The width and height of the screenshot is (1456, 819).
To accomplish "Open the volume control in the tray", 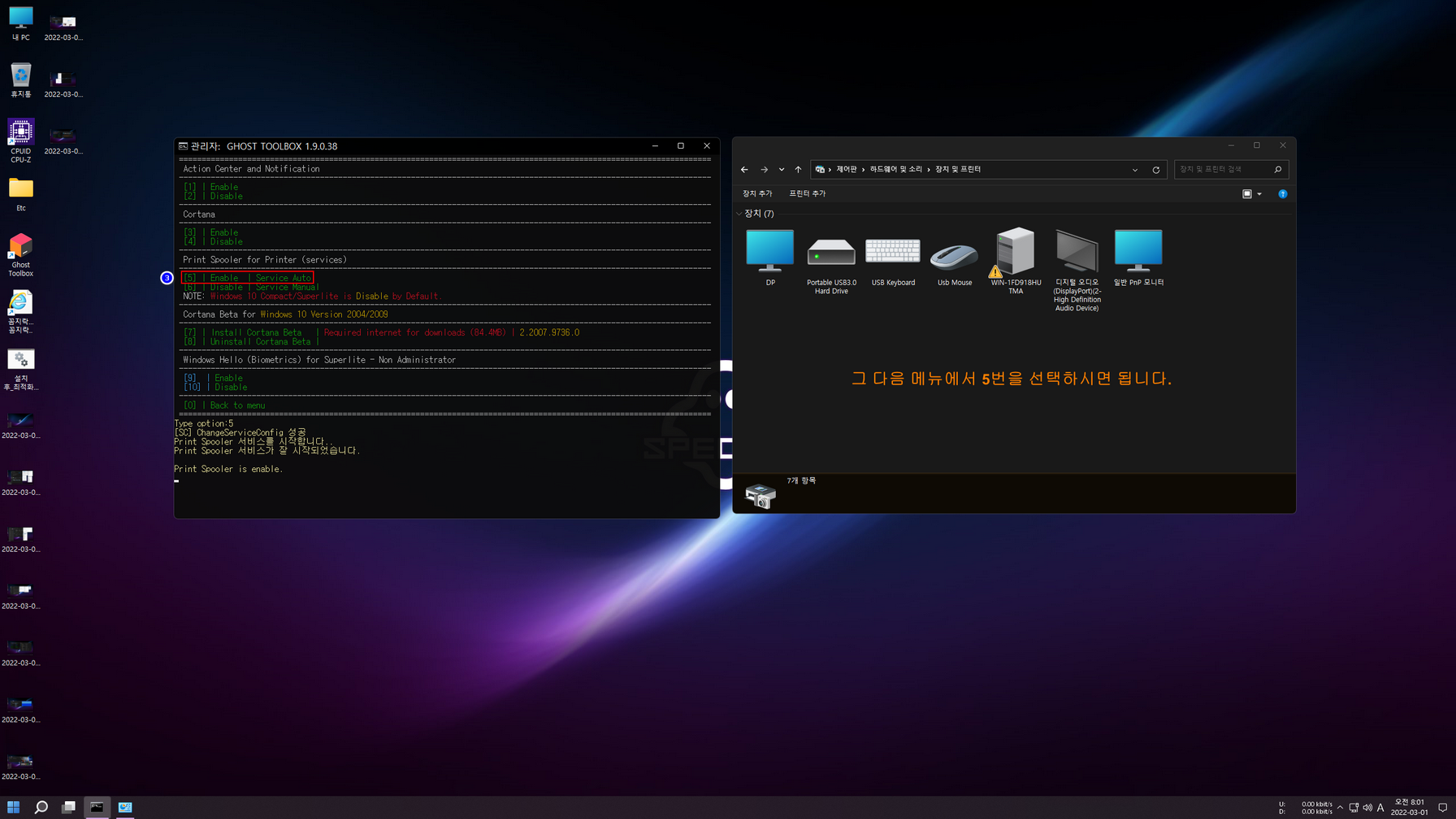I will (x=1367, y=808).
